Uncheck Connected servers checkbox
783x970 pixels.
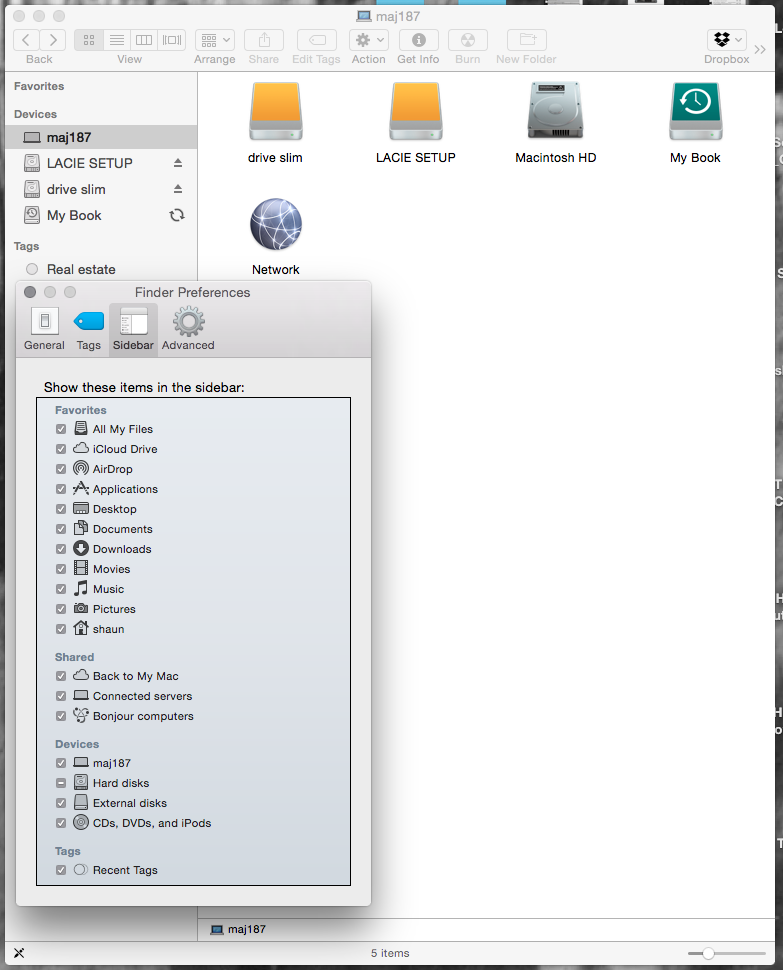tap(61, 696)
